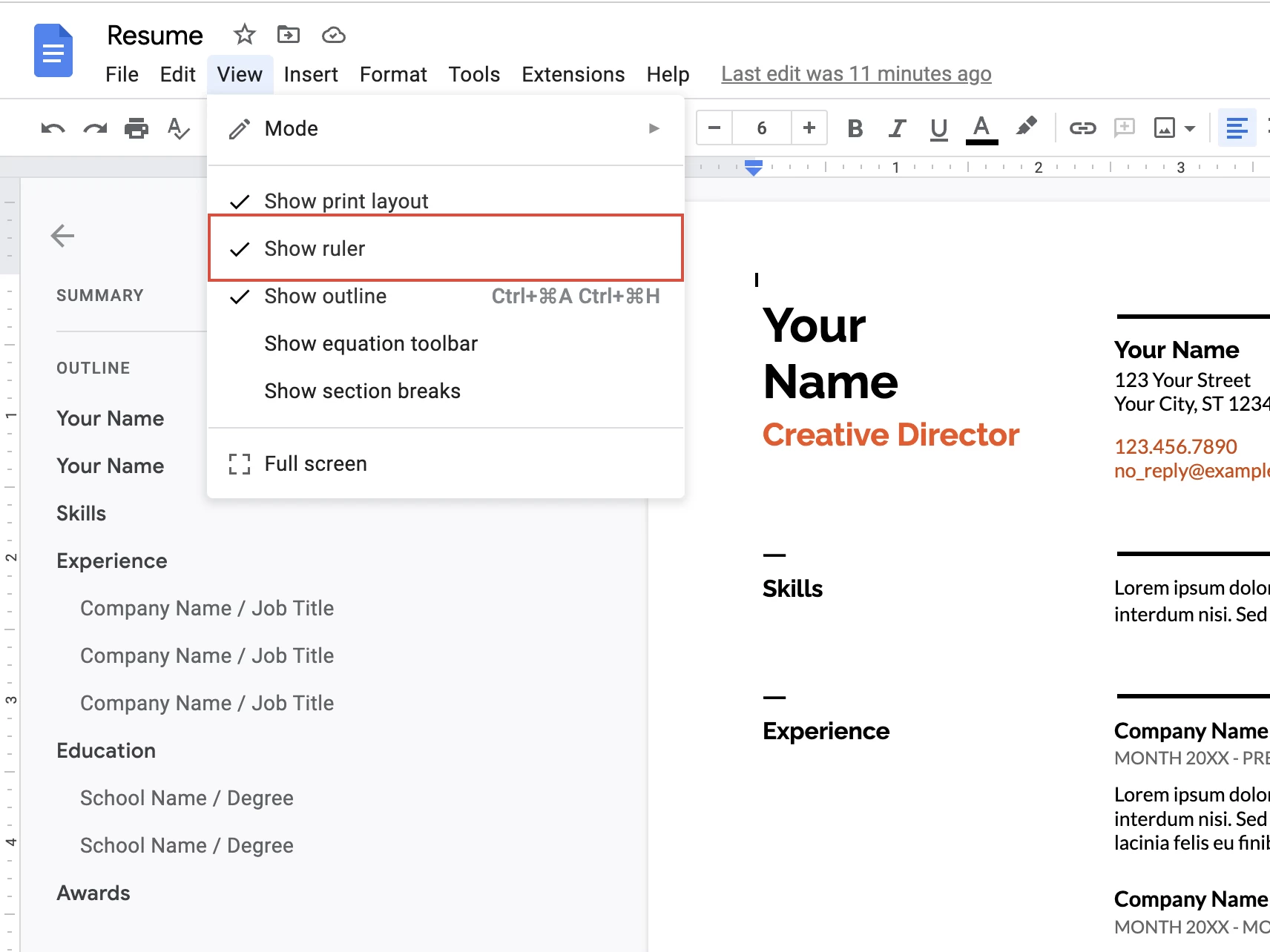Screen dimensions: 1270x952
Task: Open the text color picker
Action: tap(981, 128)
